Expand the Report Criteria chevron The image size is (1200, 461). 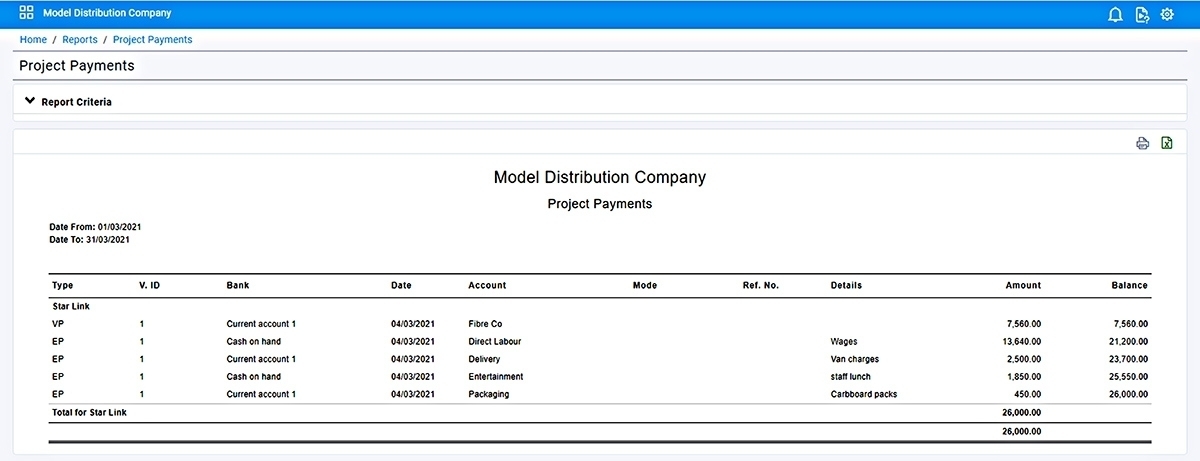(x=30, y=101)
